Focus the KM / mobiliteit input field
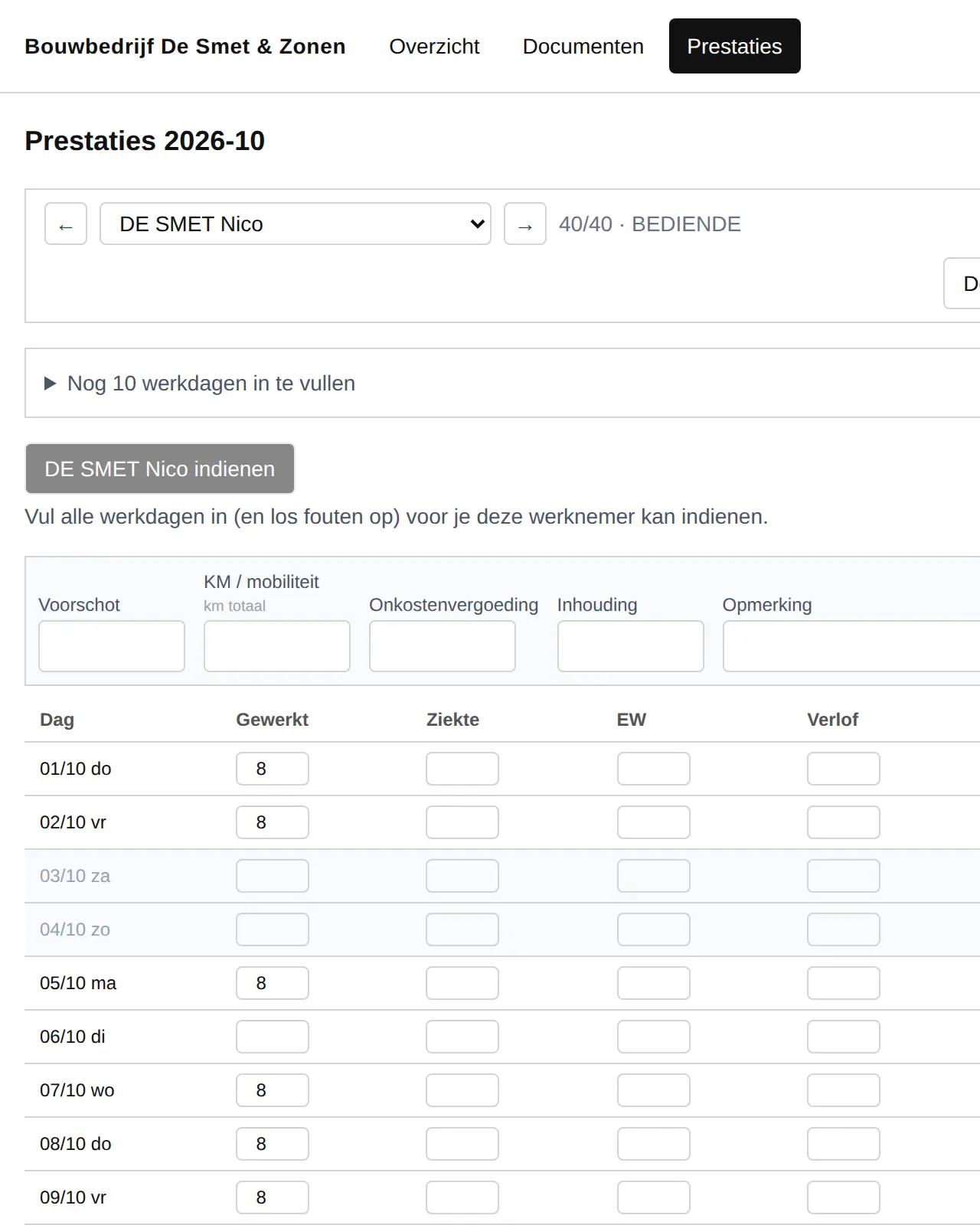Viewport: 980px width, 1225px height. (x=277, y=646)
